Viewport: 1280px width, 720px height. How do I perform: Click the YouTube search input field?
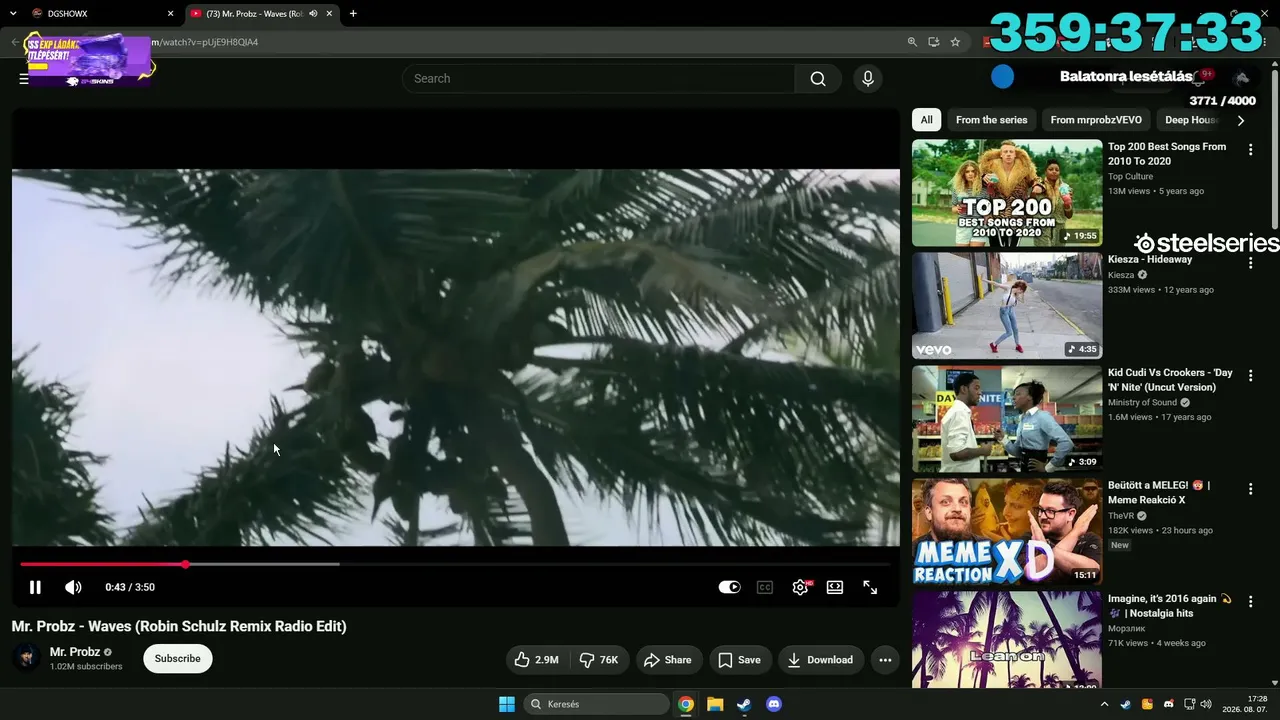598,79
